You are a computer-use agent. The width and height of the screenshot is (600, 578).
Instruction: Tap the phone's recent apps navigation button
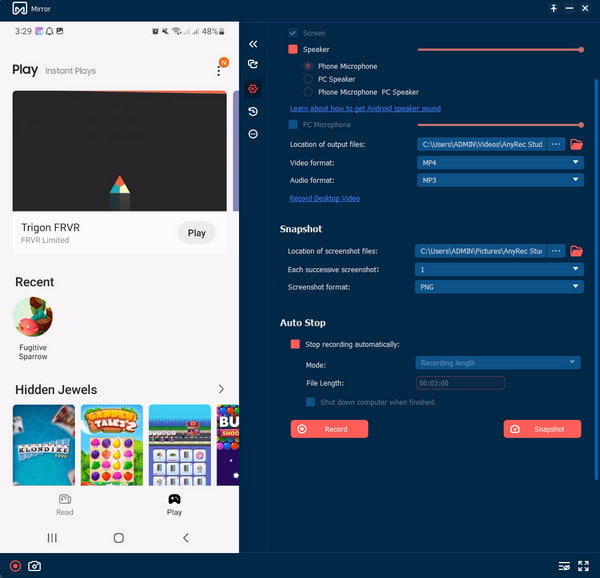coord(52,538)
